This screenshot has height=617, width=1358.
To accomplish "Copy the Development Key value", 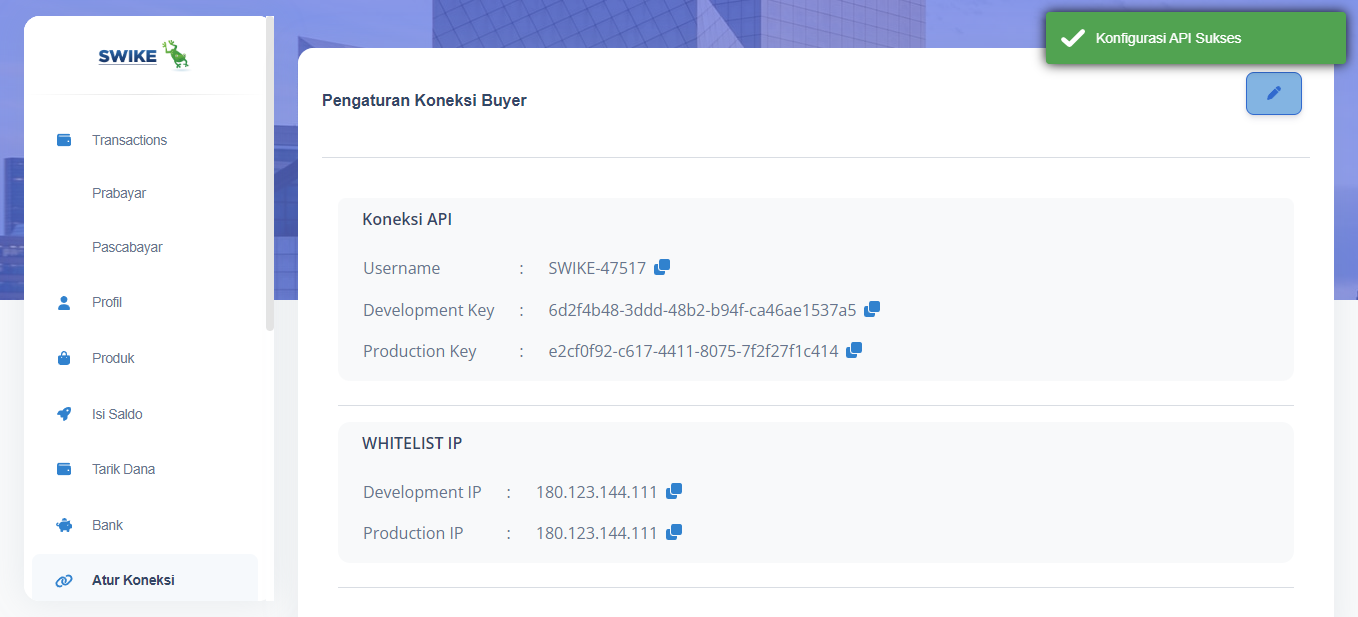I will click(x=872, y=309).
